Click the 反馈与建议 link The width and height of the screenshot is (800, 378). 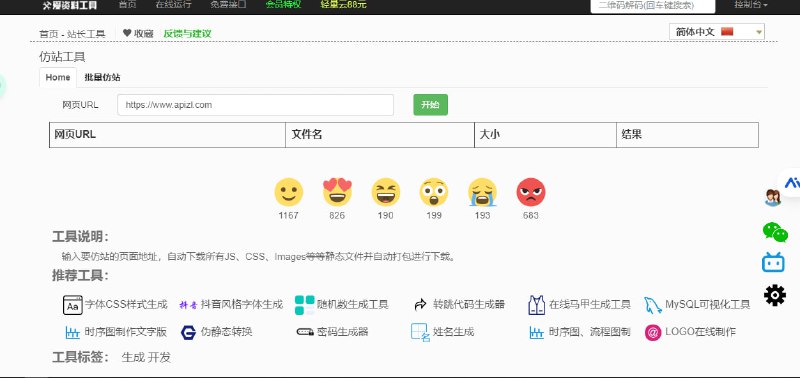pos(187,34)
